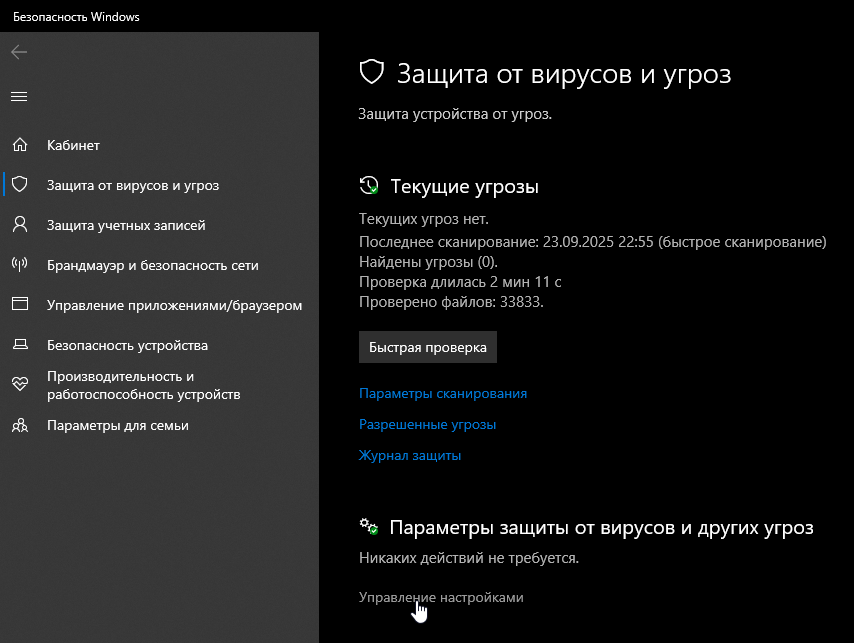Click the Безопасность Windows title bar text
The height and width of the screenshot is (643, 854).
pyautogui.click(x=76, y=16)
